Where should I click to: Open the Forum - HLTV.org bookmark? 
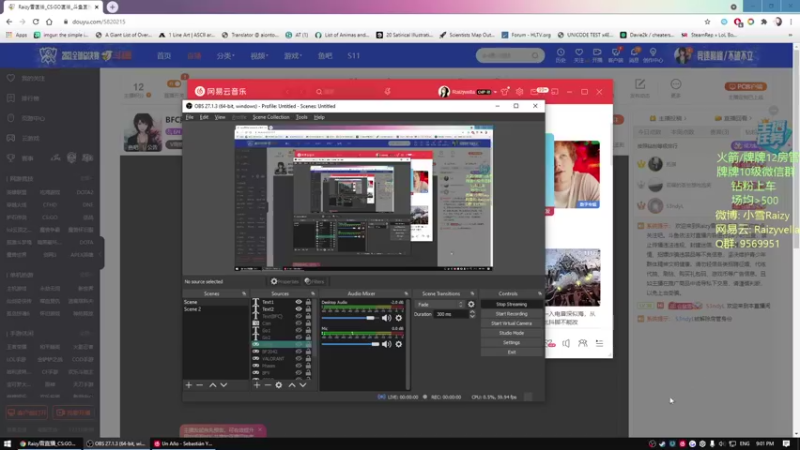pyautogui.click(x=526, y=35)
